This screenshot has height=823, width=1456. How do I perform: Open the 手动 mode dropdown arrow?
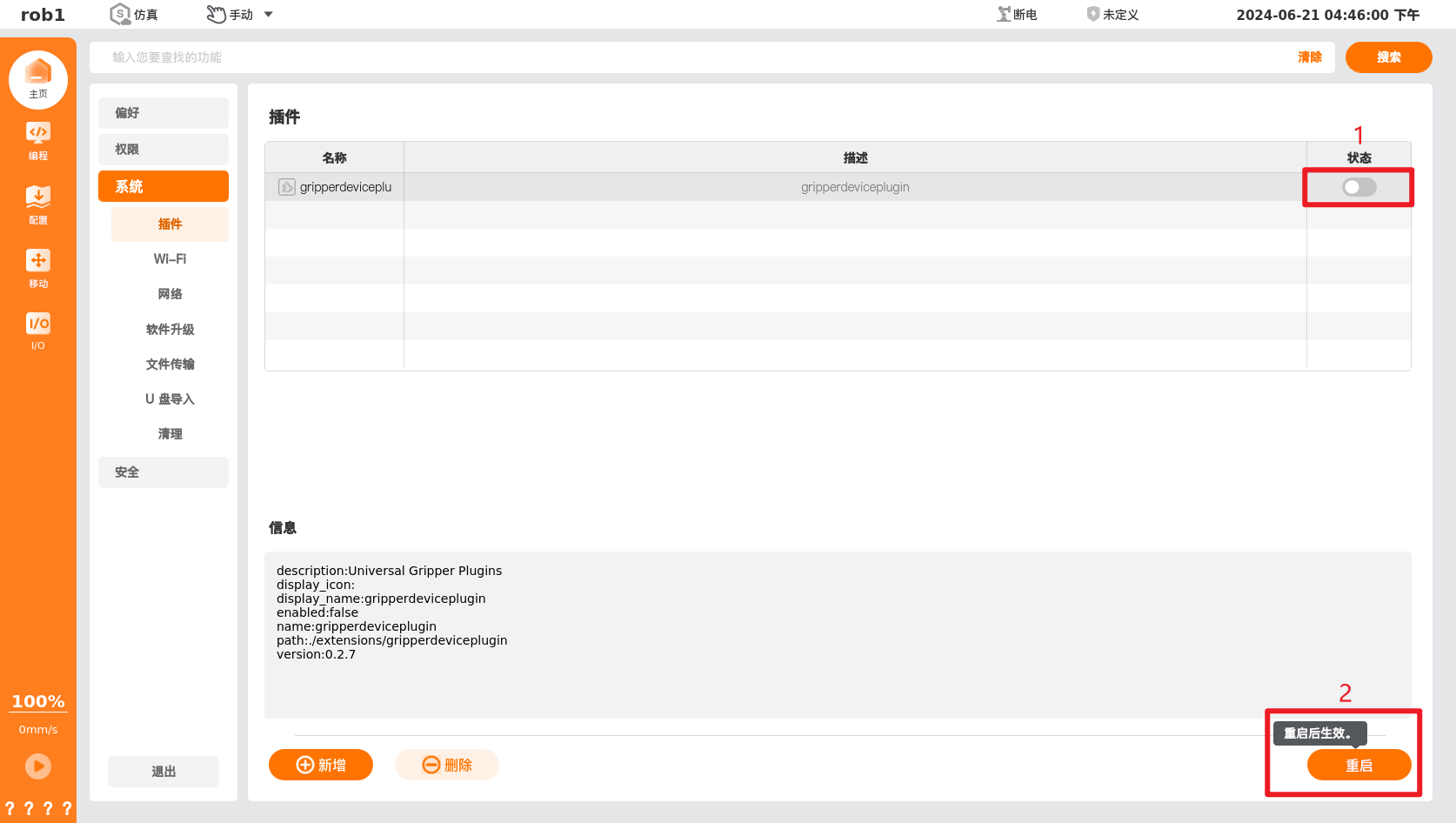click(x=268, y=14)
